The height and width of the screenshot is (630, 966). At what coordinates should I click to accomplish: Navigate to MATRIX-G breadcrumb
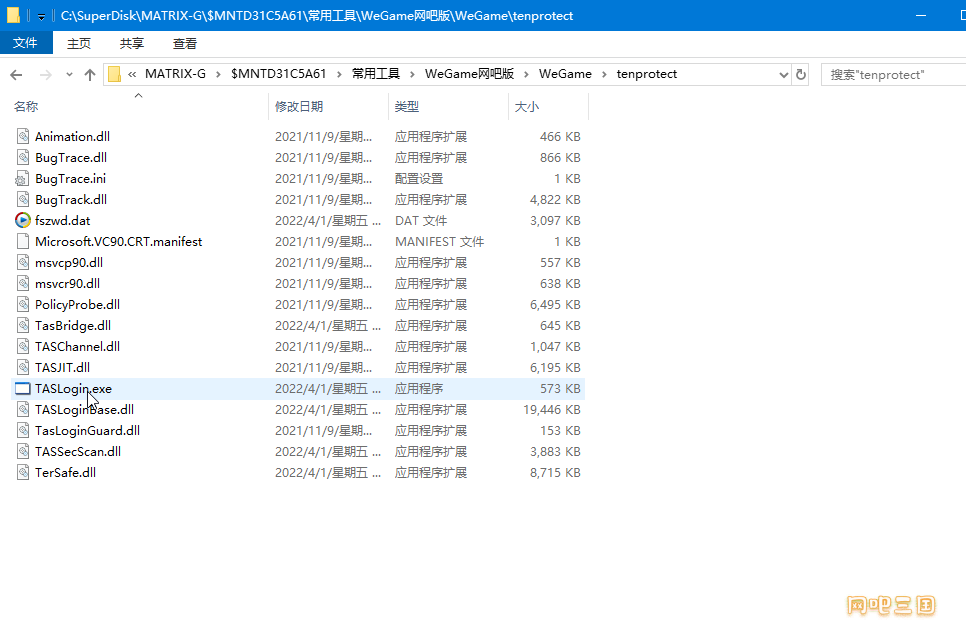tap(176, 74)
